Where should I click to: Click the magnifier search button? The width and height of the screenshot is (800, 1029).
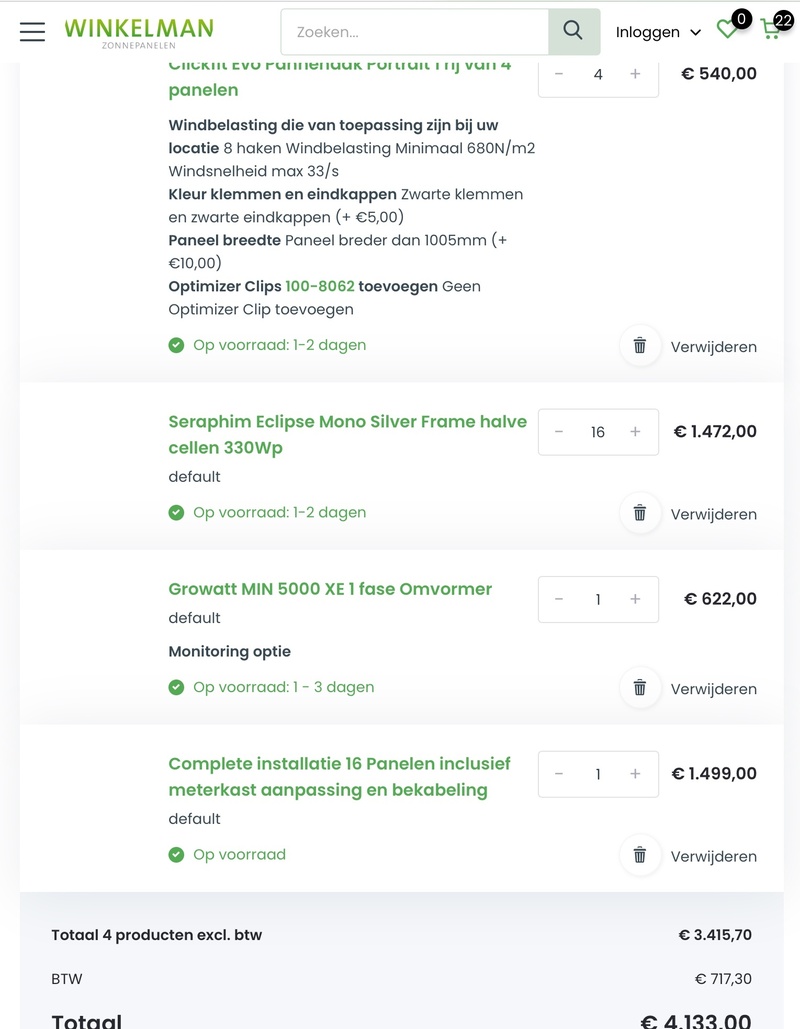coord(573,31)
